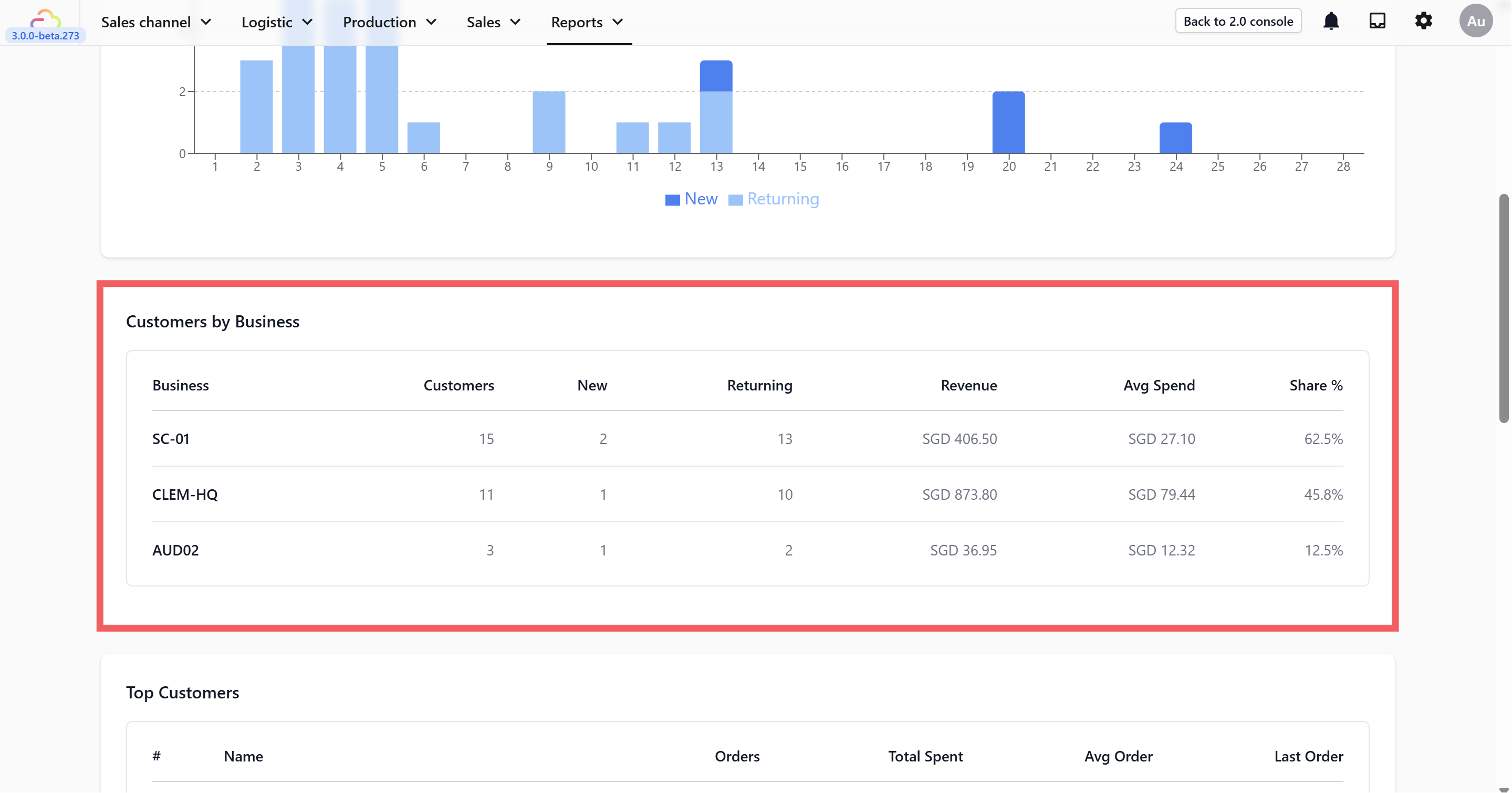This screenshot has width=1512, height=793.
Task: Open the Sales menu
Action: coord(494,22)
